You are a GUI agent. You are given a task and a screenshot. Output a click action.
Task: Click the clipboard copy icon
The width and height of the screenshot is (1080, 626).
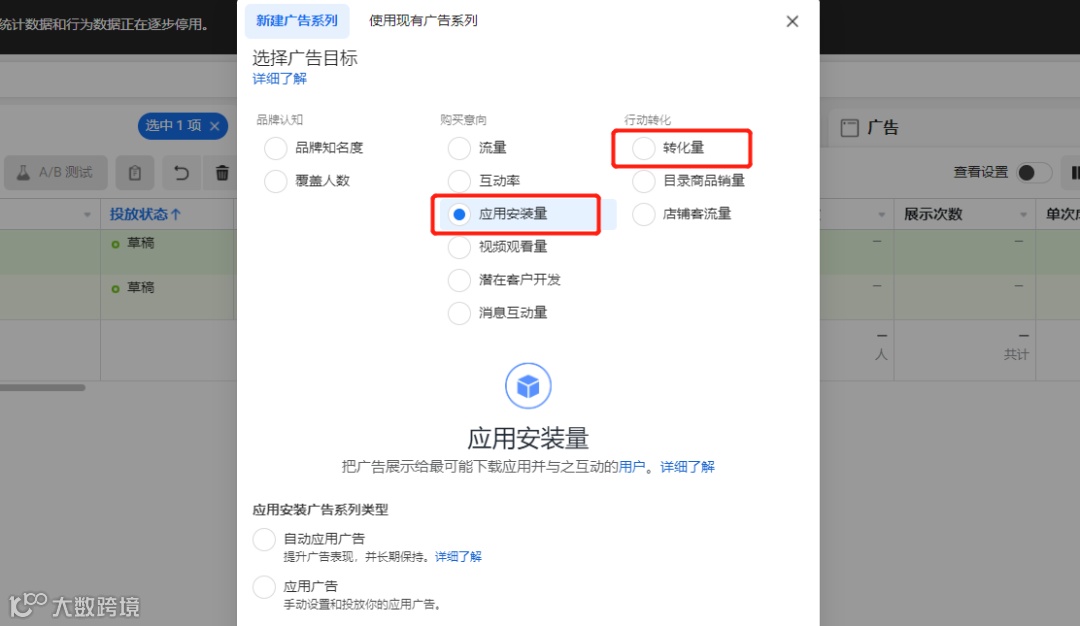coord(134,172)
